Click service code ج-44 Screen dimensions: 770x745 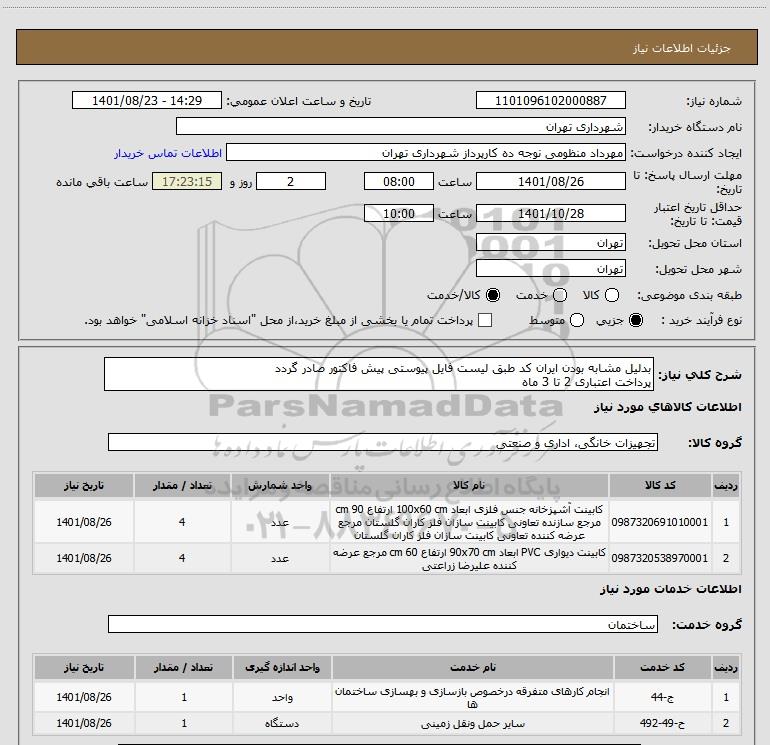click(x=662, y=697)
